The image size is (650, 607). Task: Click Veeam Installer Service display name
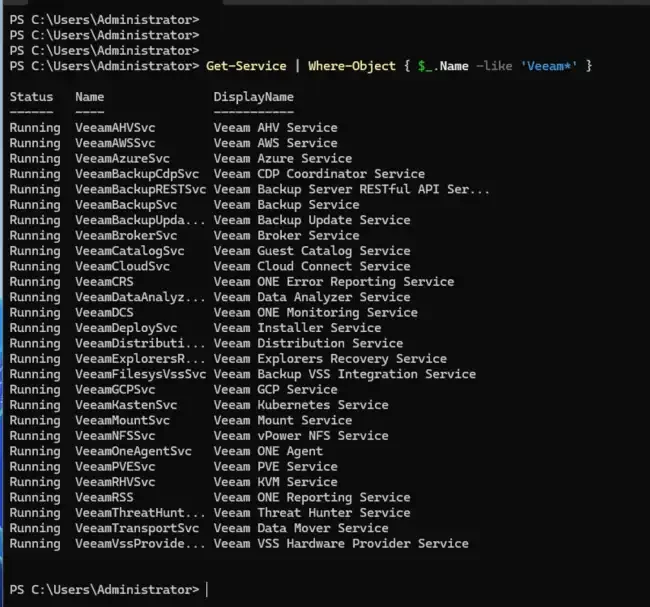[298, 328]
